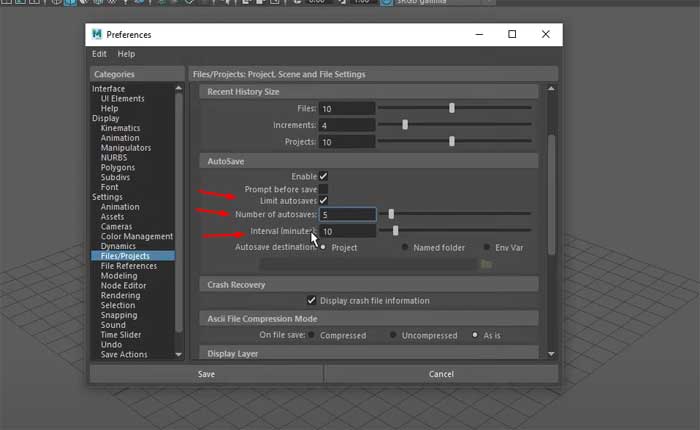Choose Env Var autosave destination

[487, 247]
